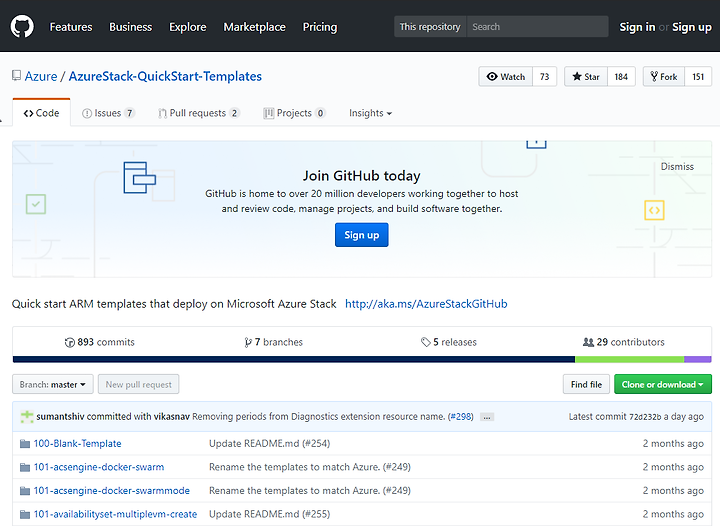View 893 commits
The width and height of the screenshot is (720, 526).
click(100, 342)
